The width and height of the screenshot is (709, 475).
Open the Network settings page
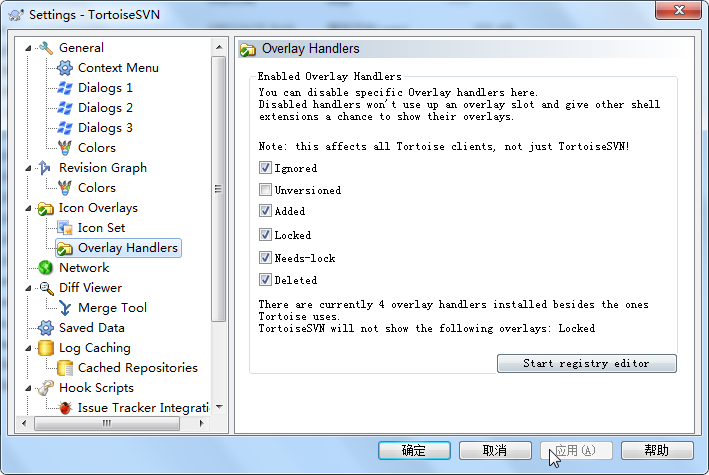[x=84, y=268]
